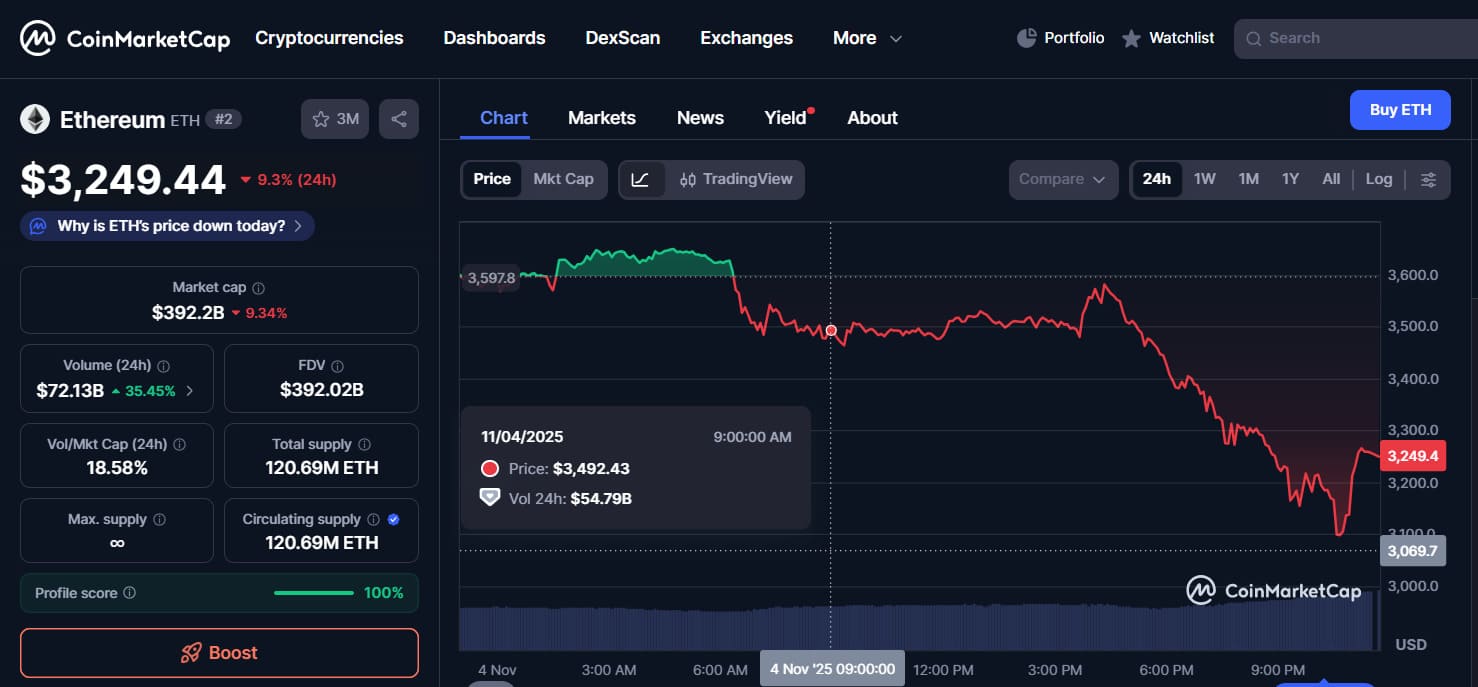Open the Compare dropdown
The width and height of the screenshot is (1478, 687).
(x=1062, y=180)
